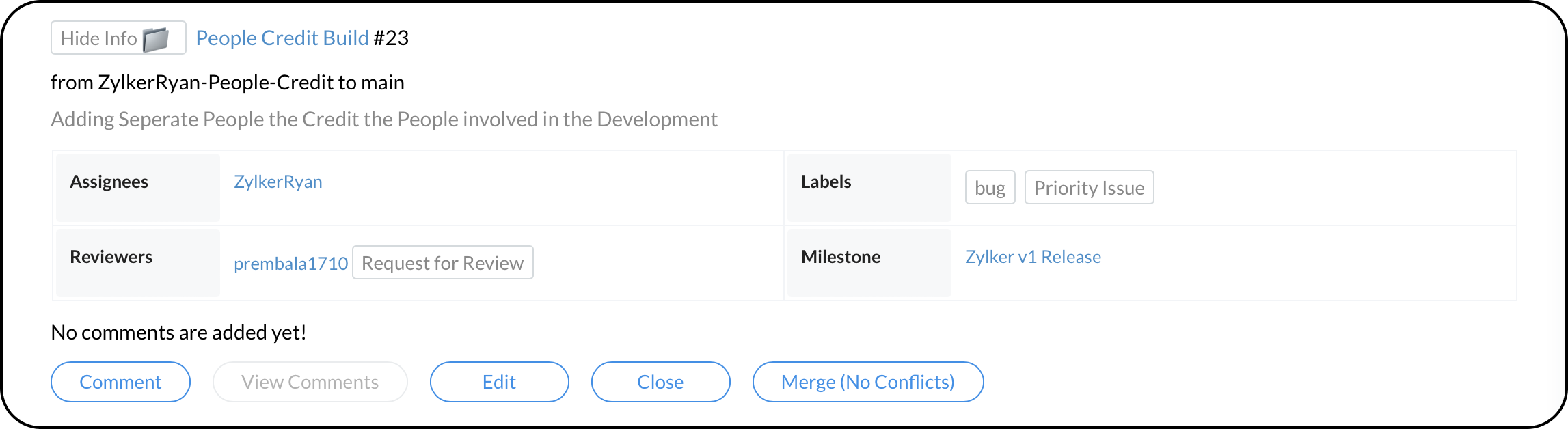Click the Labels field heading
This screenshot has width=1568, height=429.
826,182
